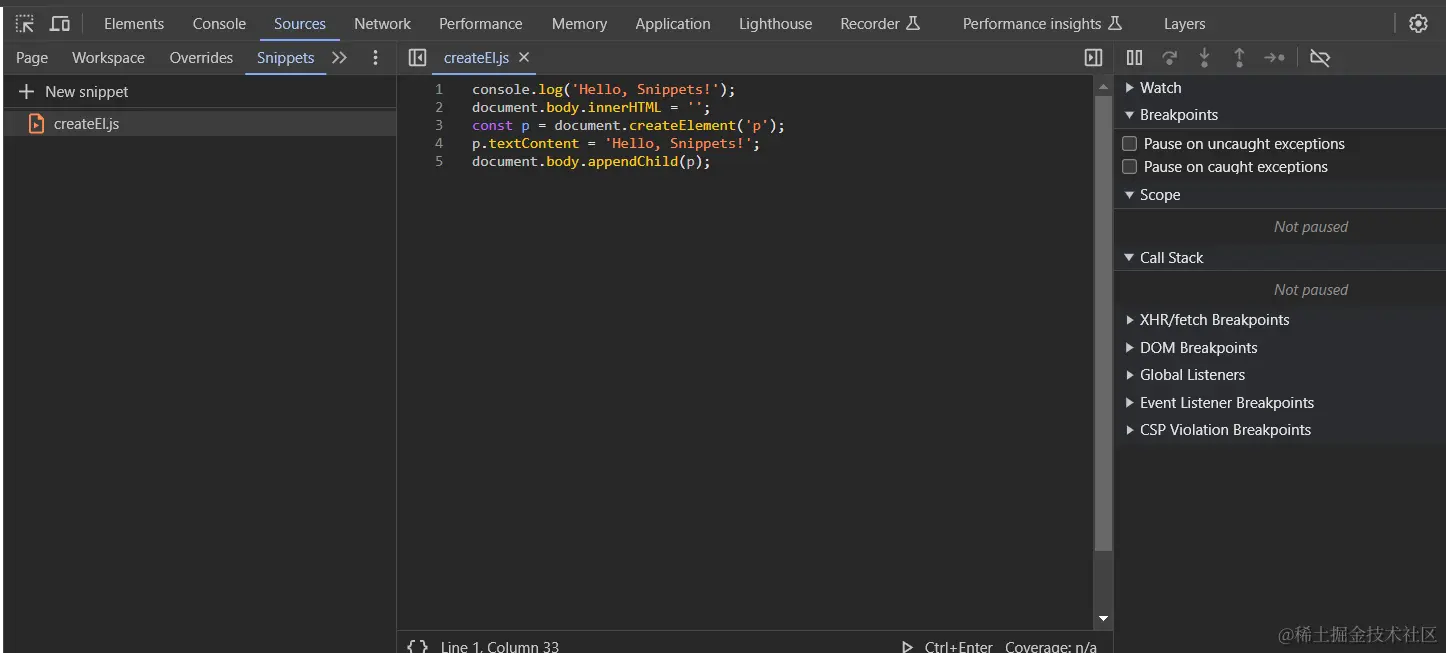Image resolution: width=1446 pixels, height=653 pixels.
Task: Click line number 1 in the gutter
Action: tap(439, 89)
